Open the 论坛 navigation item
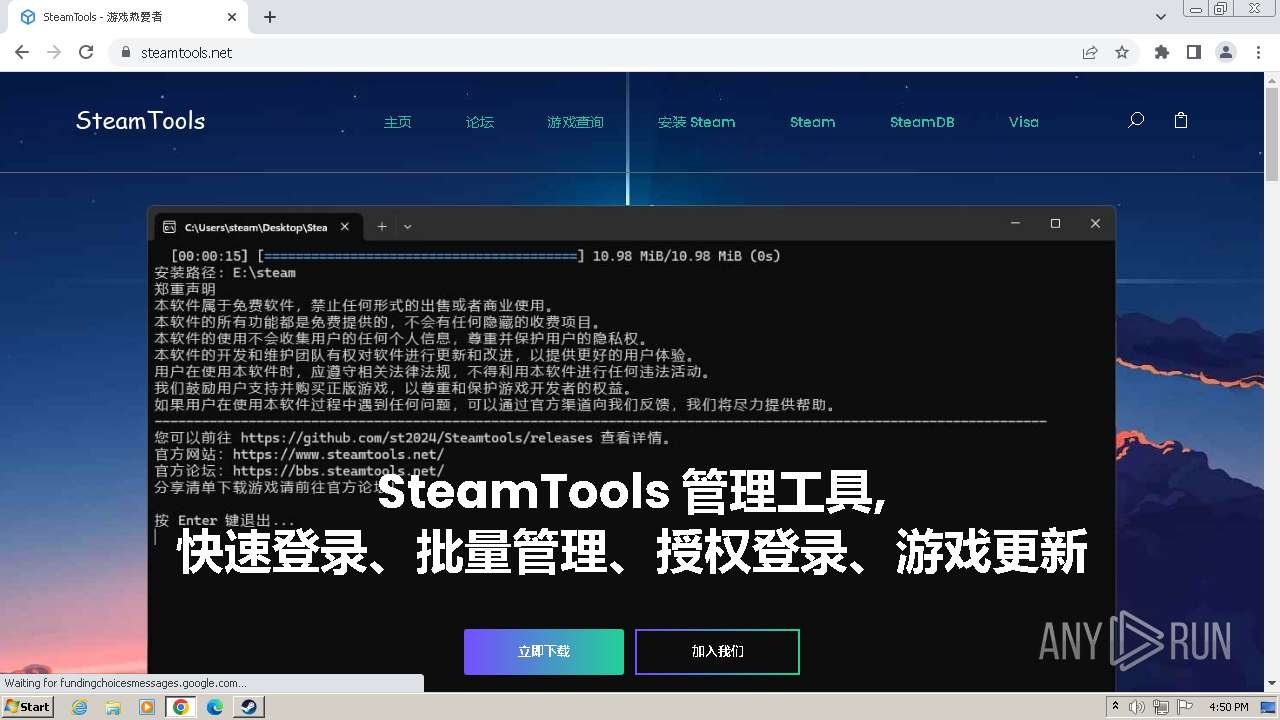Viewport: 1280px width, 720px height. (x=480, y=122)
